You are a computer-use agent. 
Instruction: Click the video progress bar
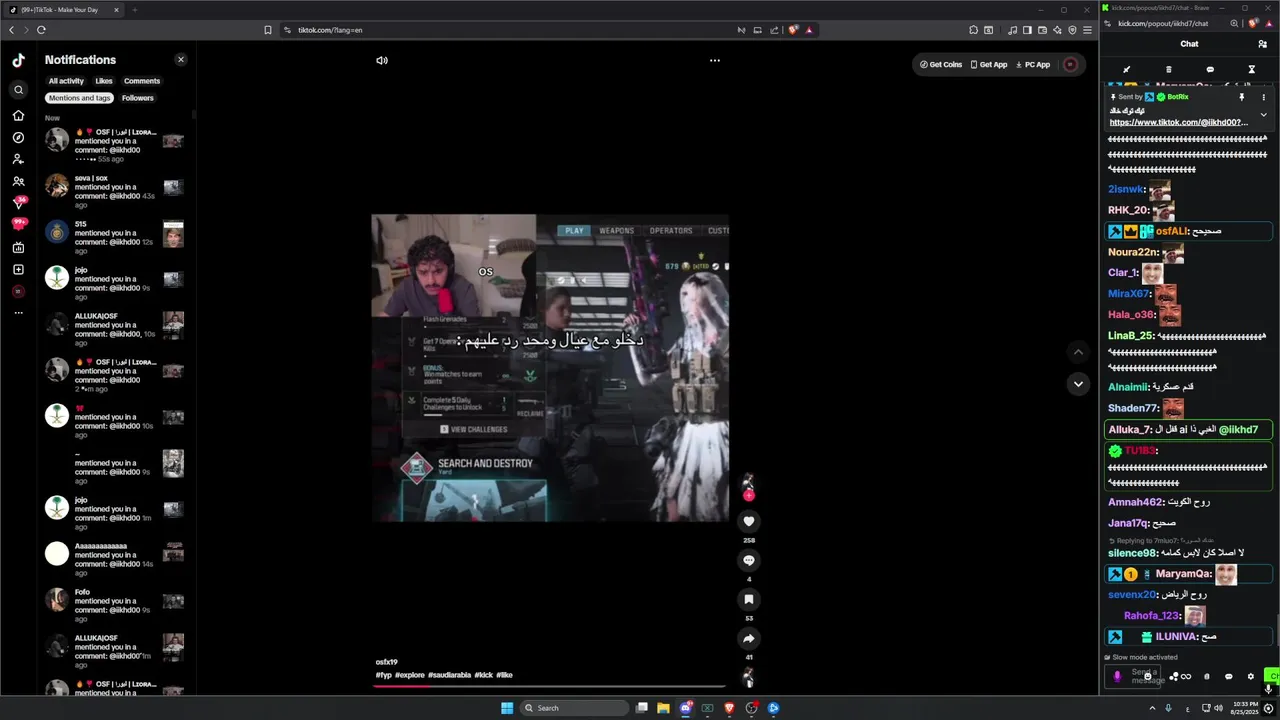point(550,686)
